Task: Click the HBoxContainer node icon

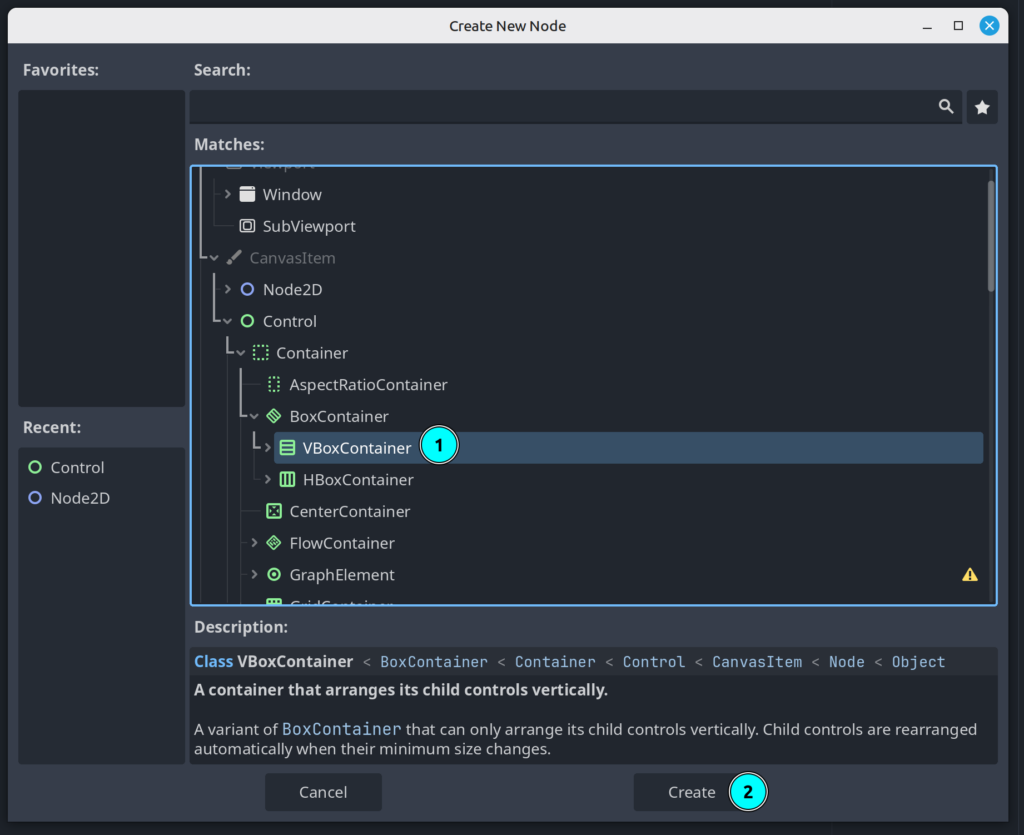Action: (287, 479)
